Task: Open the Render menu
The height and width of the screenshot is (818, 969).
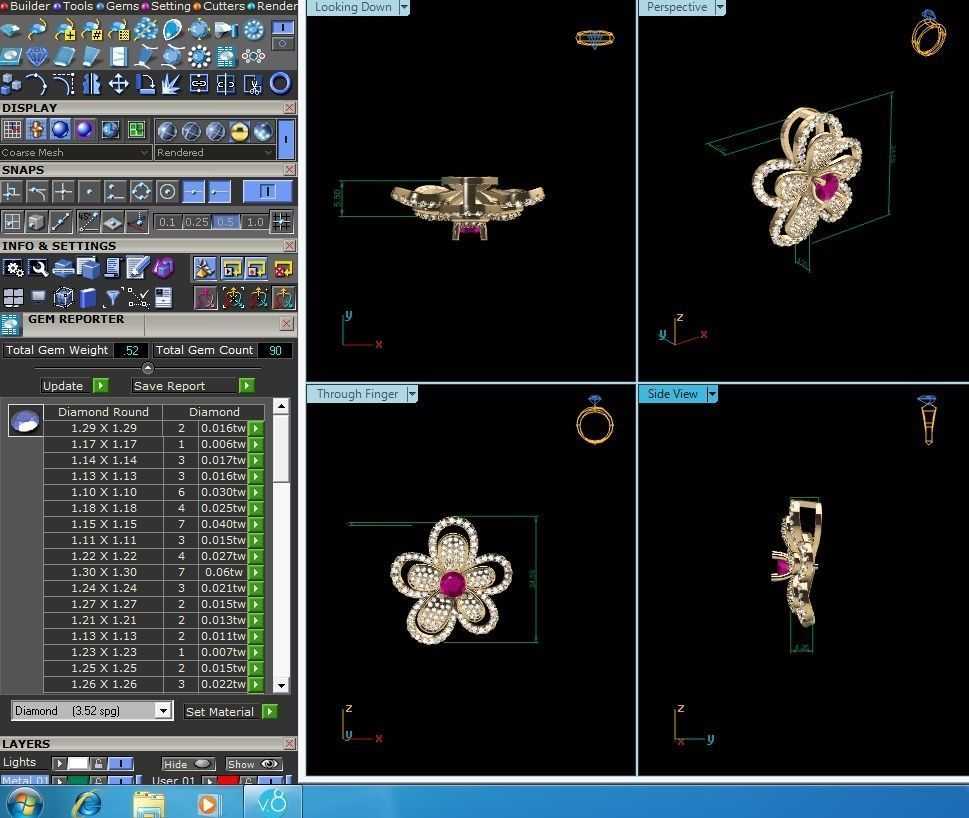Action: point(273,6)
